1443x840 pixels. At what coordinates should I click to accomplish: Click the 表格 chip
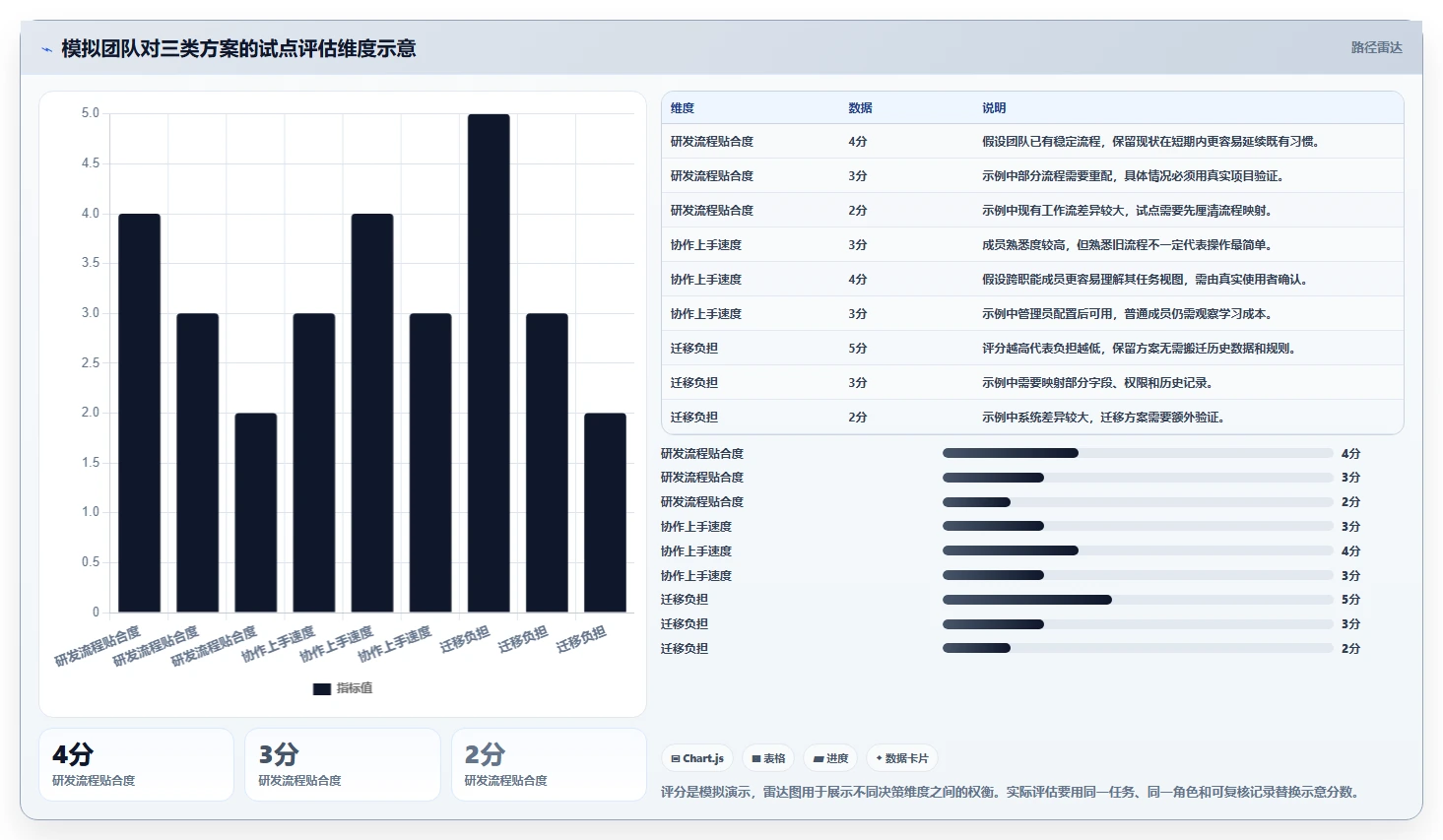click(x=768, y=758)
